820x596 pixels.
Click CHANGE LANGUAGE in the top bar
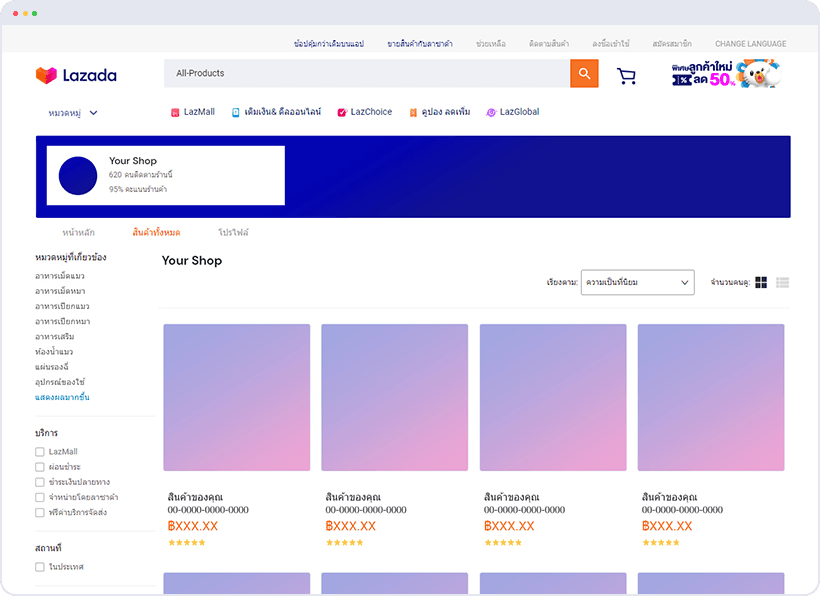[750, 43]
